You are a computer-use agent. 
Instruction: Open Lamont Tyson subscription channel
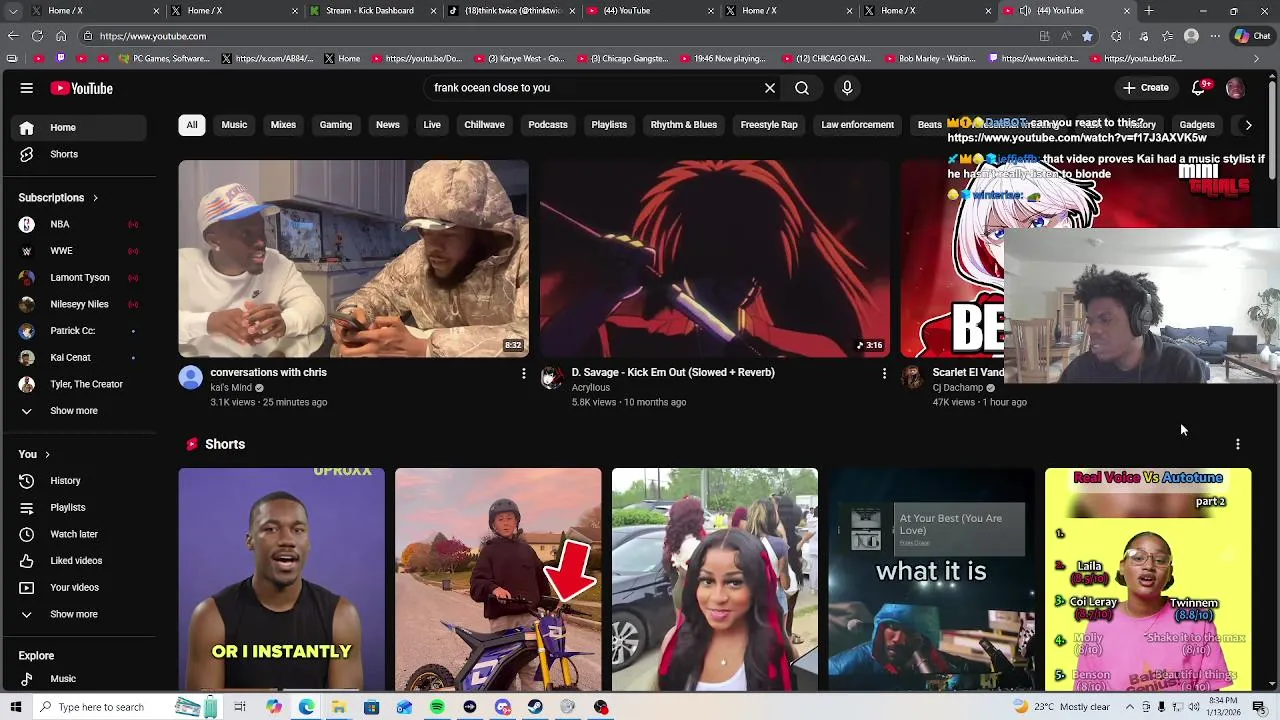(79, 277)
